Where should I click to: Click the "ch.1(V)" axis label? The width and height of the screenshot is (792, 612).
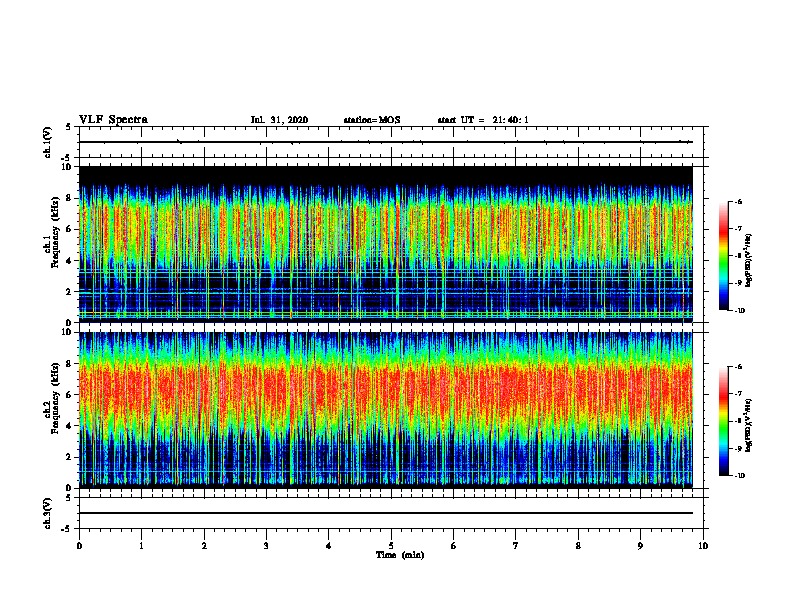click(47, 142)
